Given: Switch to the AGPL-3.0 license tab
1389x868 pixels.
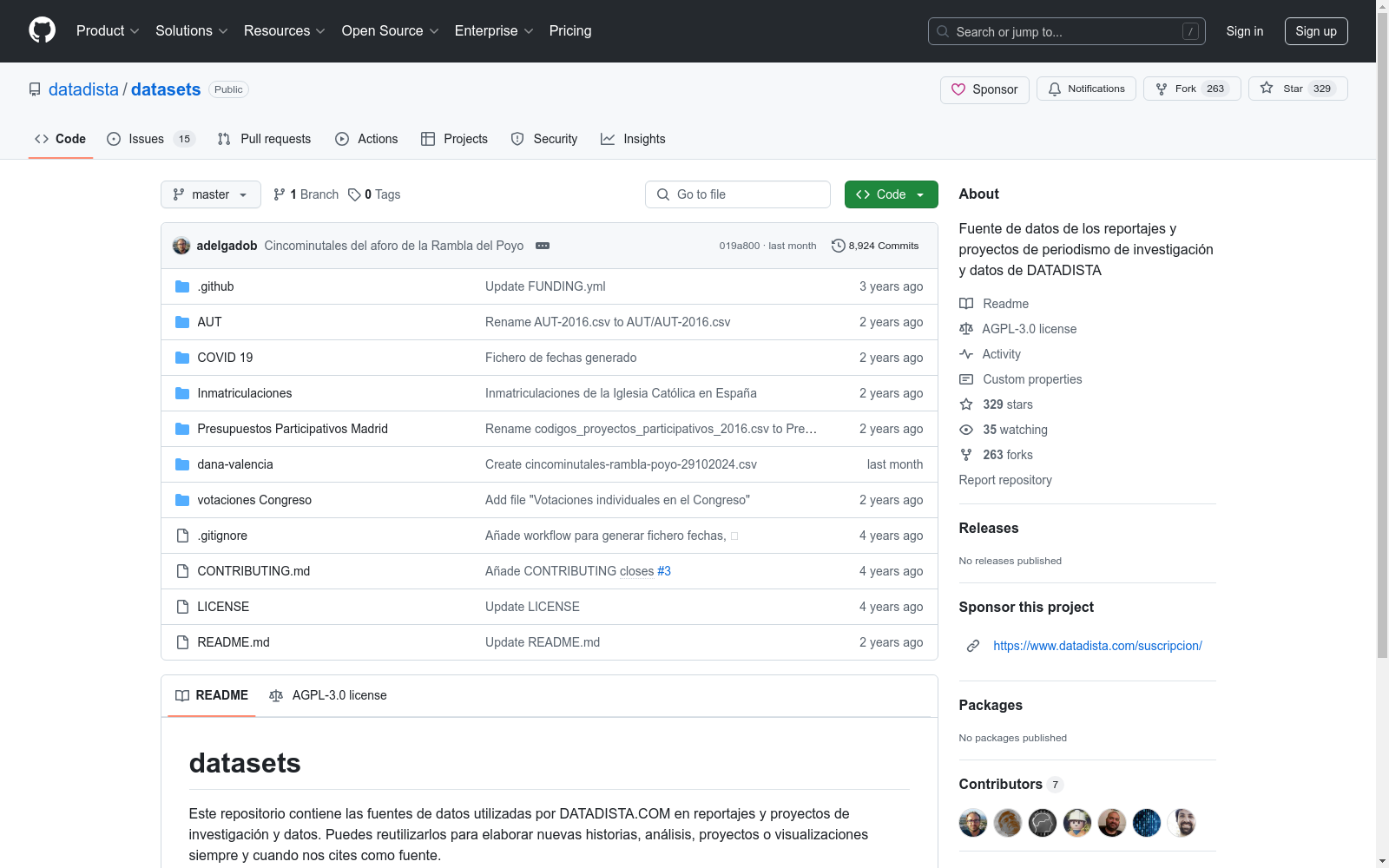Looking at the screenshot, I should click(328, 695).
